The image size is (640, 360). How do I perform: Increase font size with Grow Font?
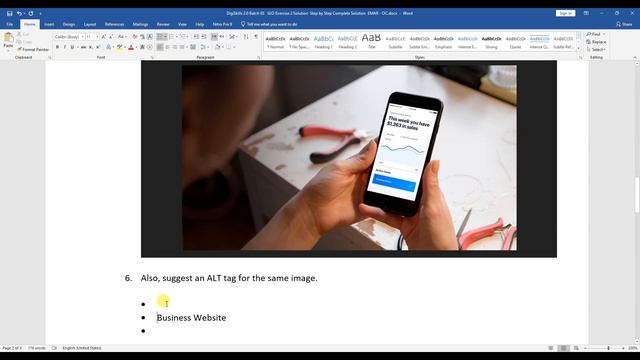(x=104, y=37)
